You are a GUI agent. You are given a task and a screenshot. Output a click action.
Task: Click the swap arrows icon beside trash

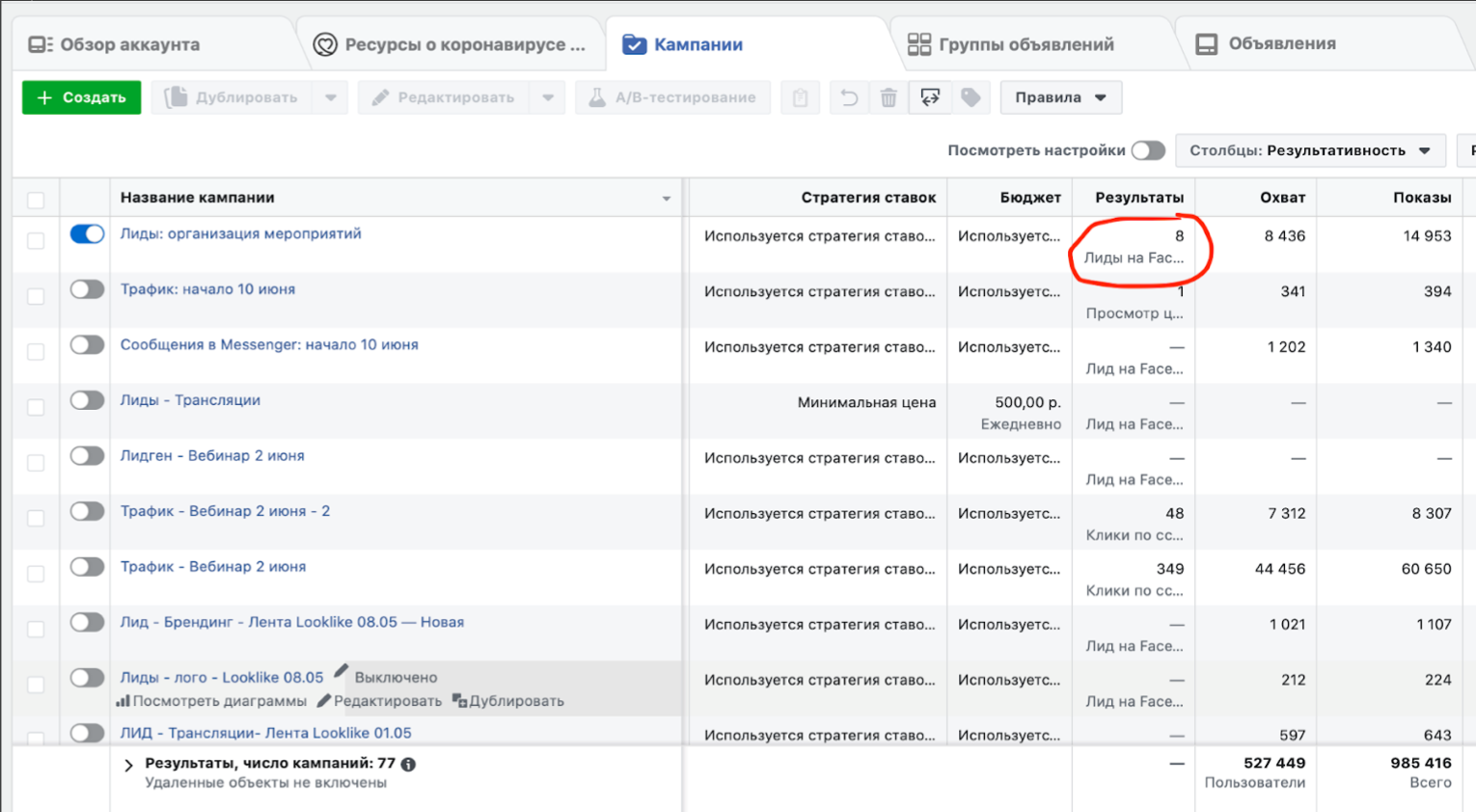[930, 97]
